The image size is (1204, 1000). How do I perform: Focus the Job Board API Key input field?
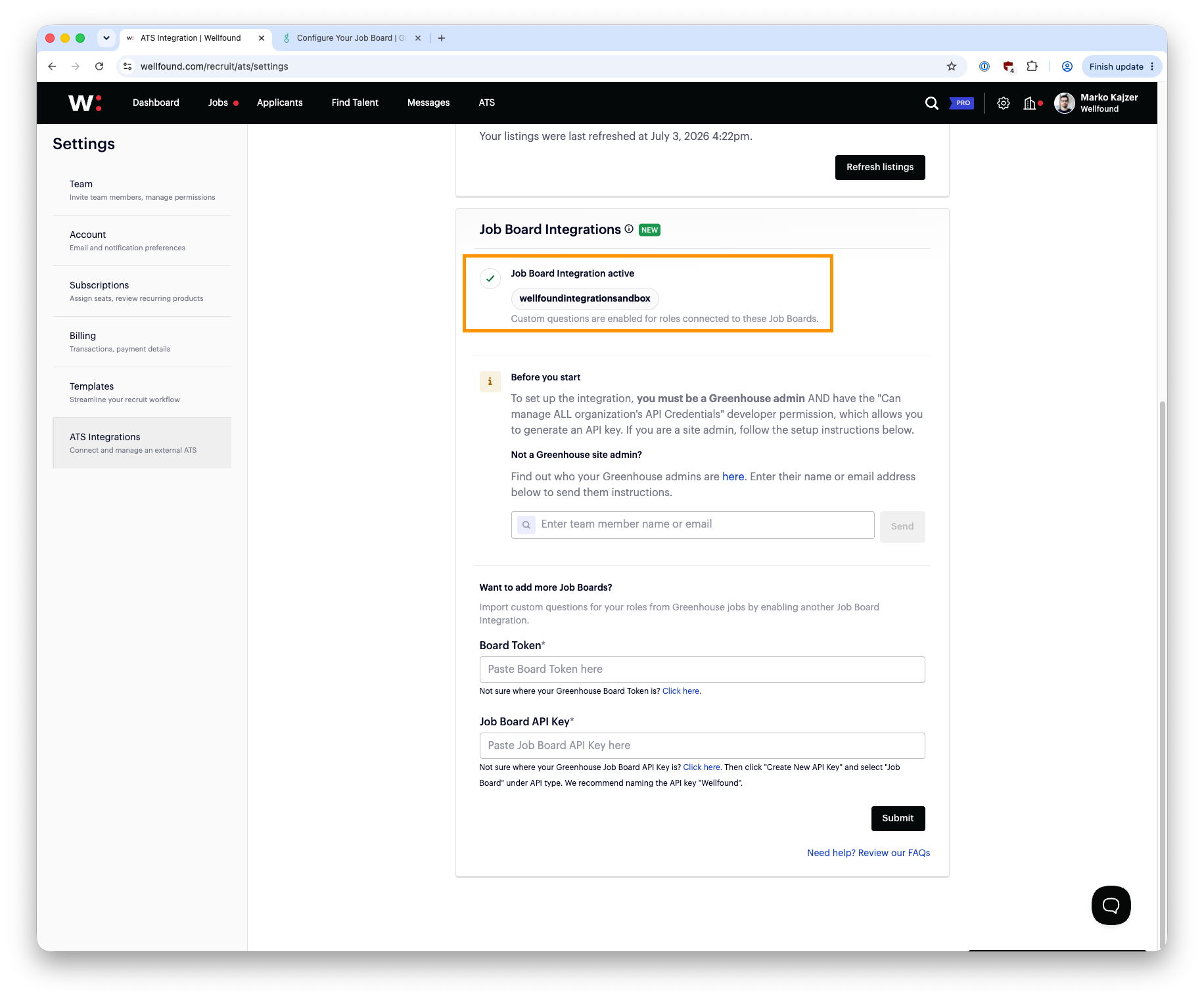click(702, 745)
